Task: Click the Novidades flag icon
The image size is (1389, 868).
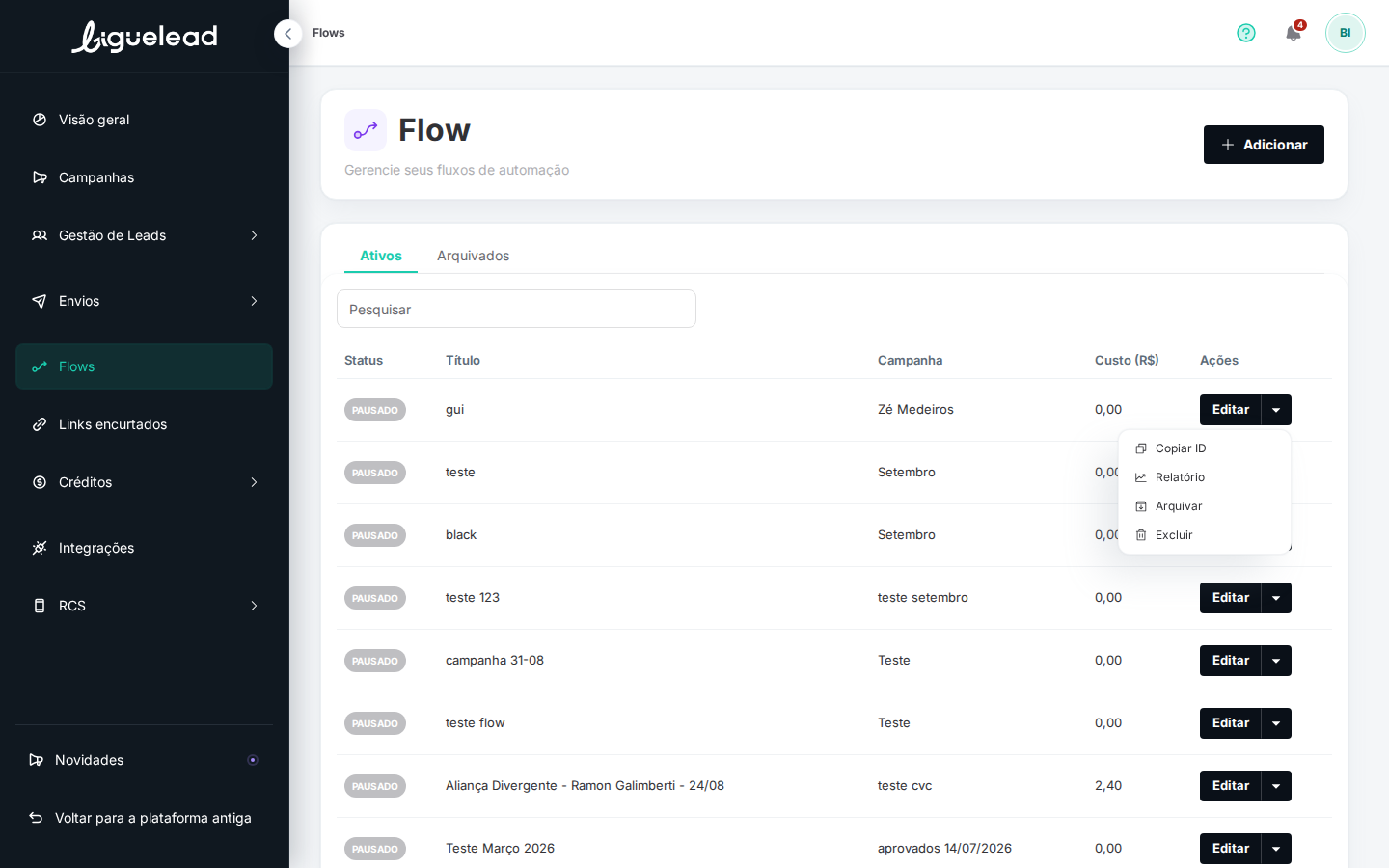Action: pos(36,760)
